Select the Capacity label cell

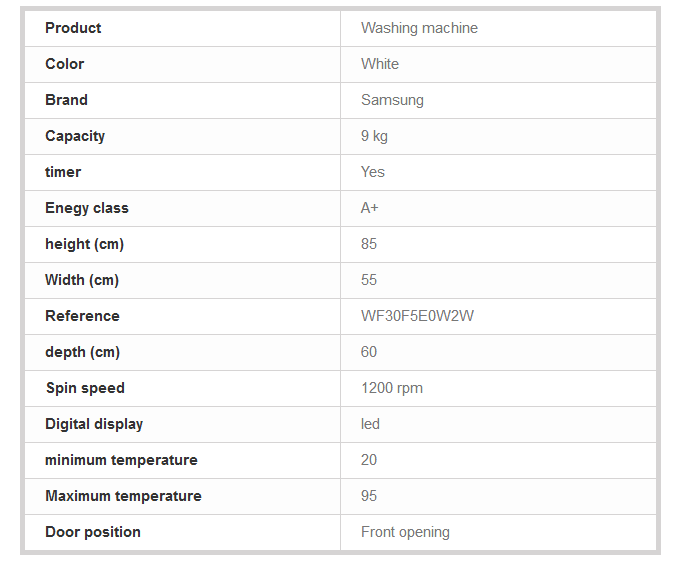tap(75, 136)
